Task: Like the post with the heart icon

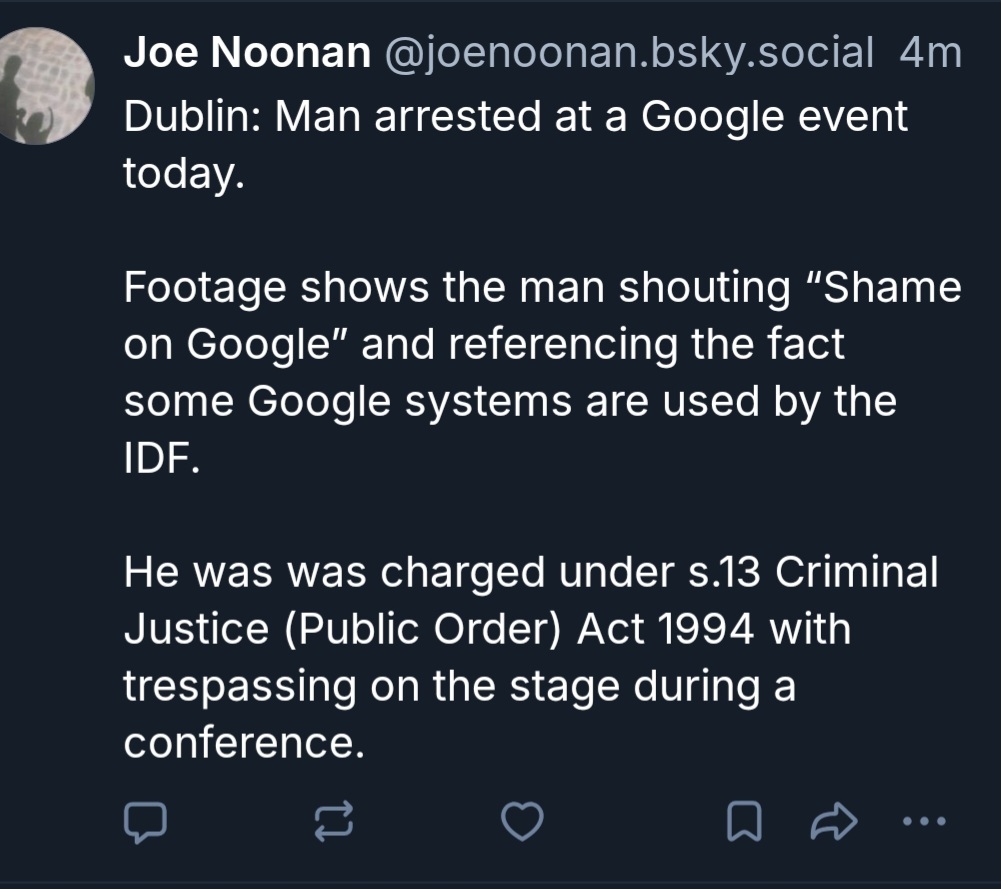Action: pyautogui.click(x=521, y=822)
